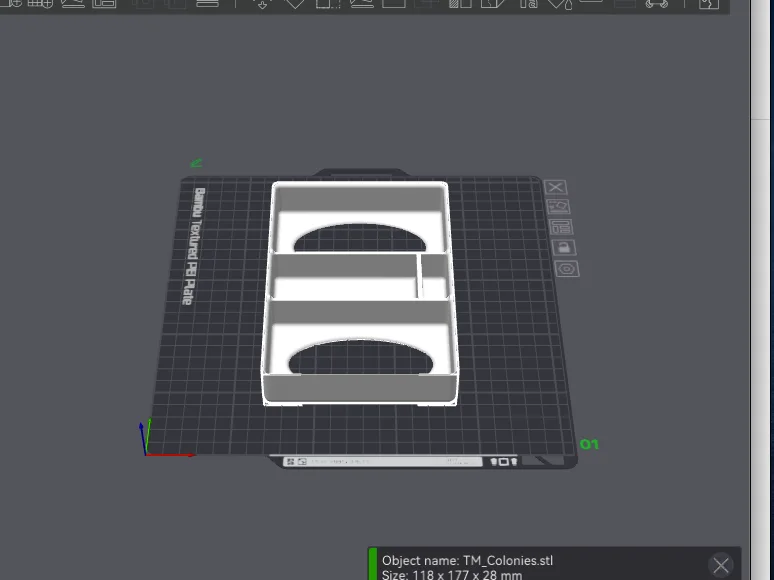This screenshot has height=580, width=774.
Task: Switch to Assembly view icon
Action: (x=657, y=3)
